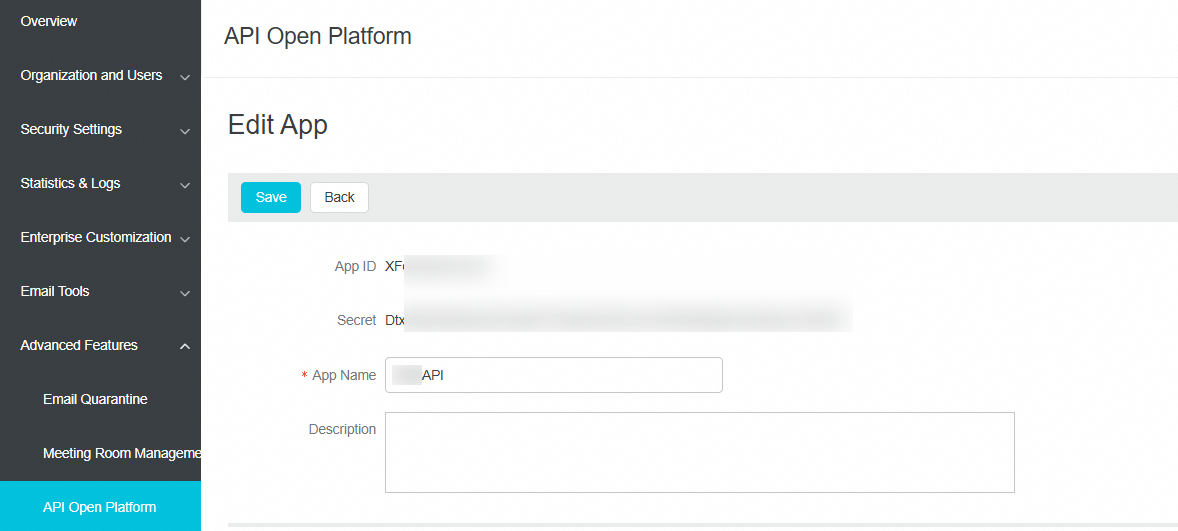Open Enterprise Customization menu
The height and width of the screenshot is (531, 1178).
pos(95,238)
